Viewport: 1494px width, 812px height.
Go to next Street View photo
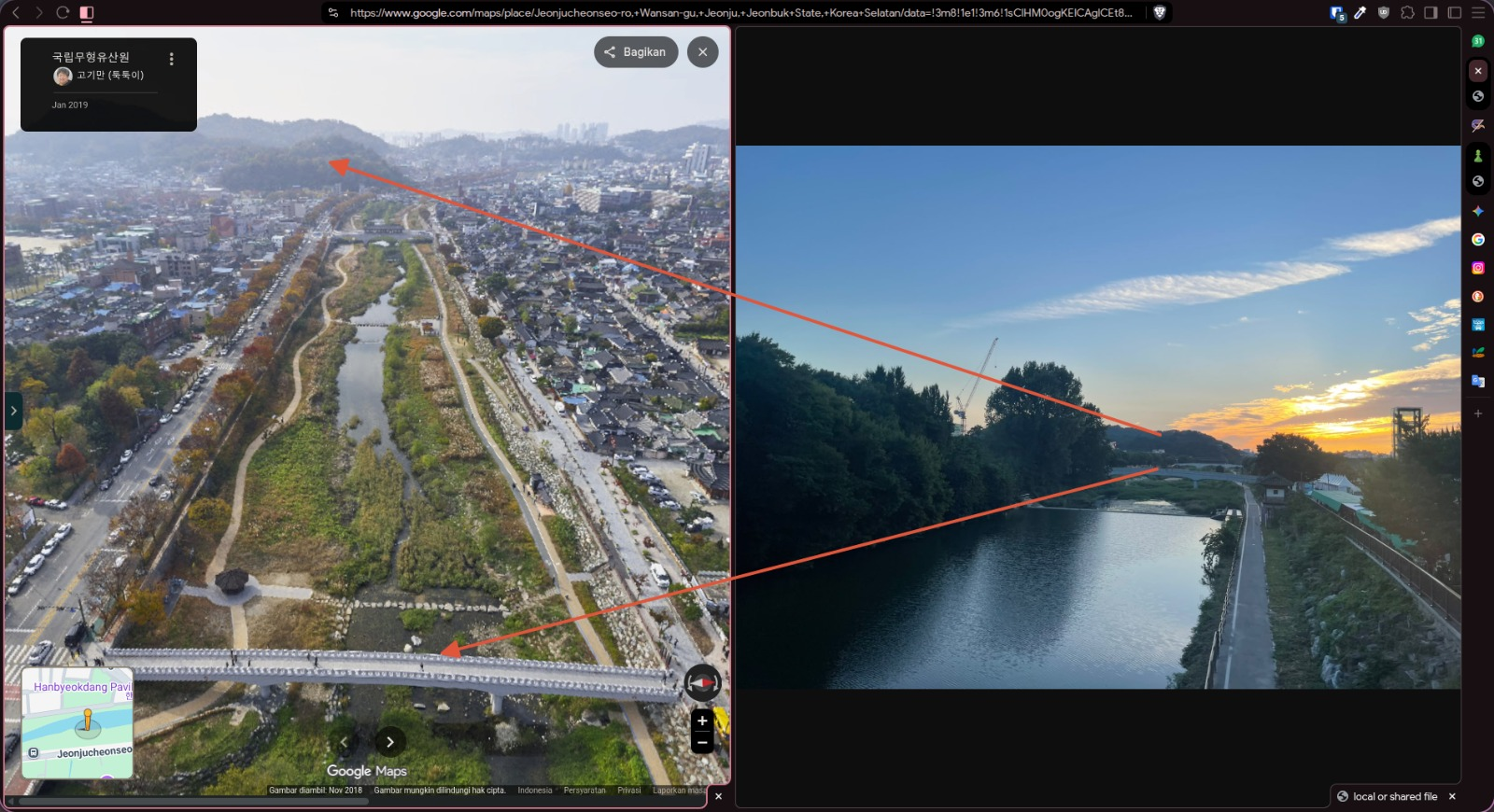click(x=390, y=742)
